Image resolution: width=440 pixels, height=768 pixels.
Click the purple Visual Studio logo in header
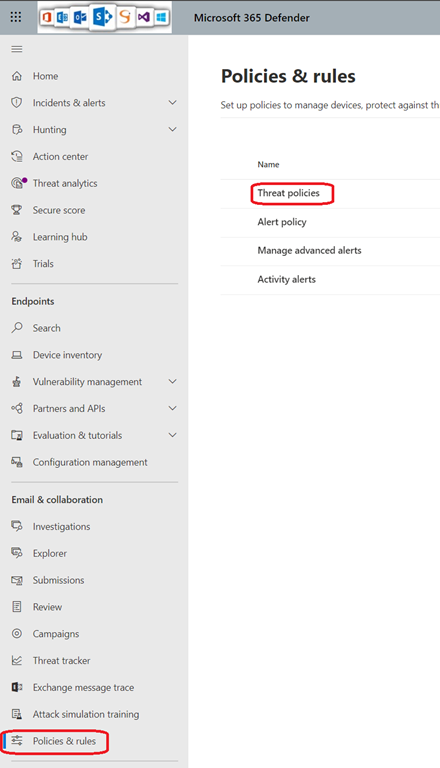pos(143,18)
